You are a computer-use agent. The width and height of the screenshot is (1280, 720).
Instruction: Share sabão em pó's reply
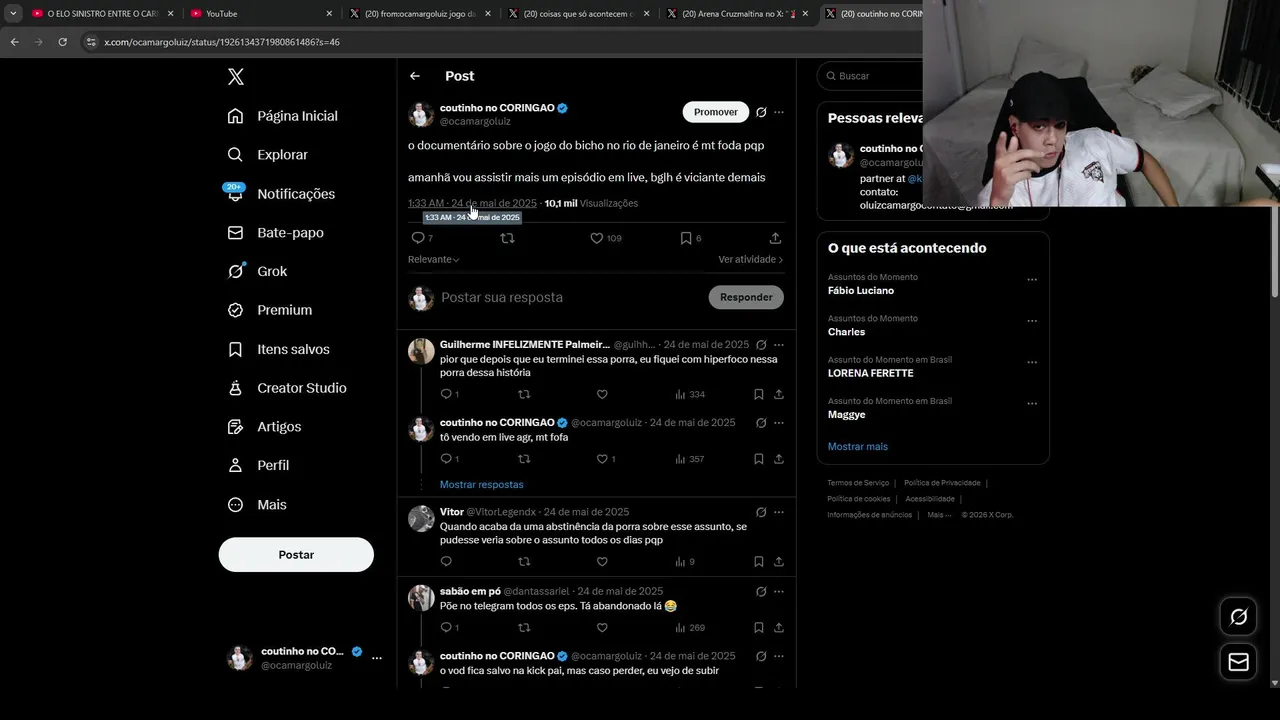click(x=779, y=628)
